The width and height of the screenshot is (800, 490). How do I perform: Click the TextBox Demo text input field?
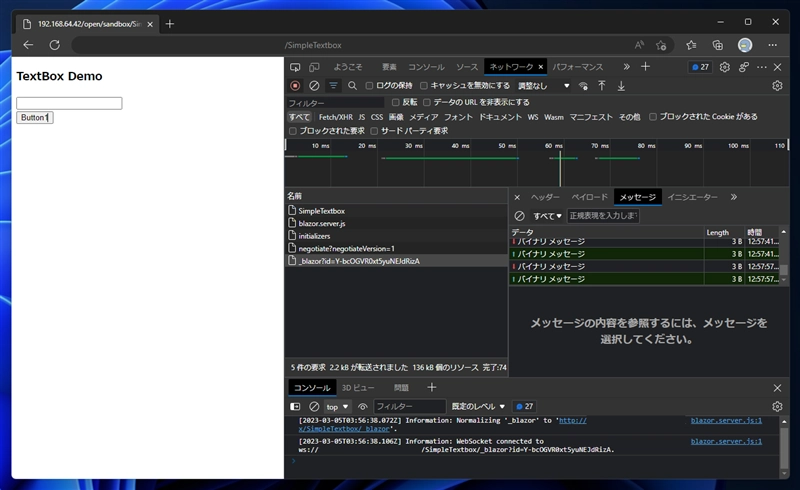[69, 103]
